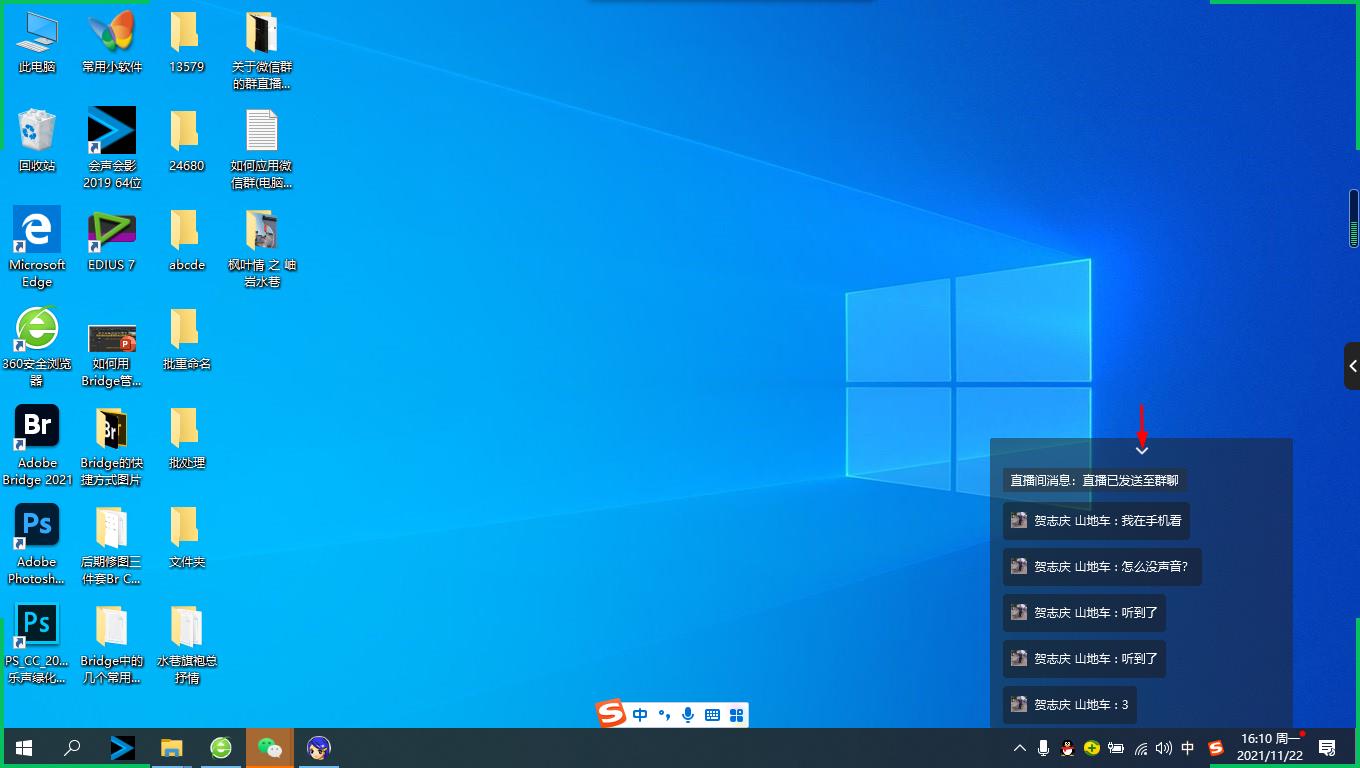
Task: Select the 会声会影 2019 64位 desktop shortcut
Action: click(112, 148)
